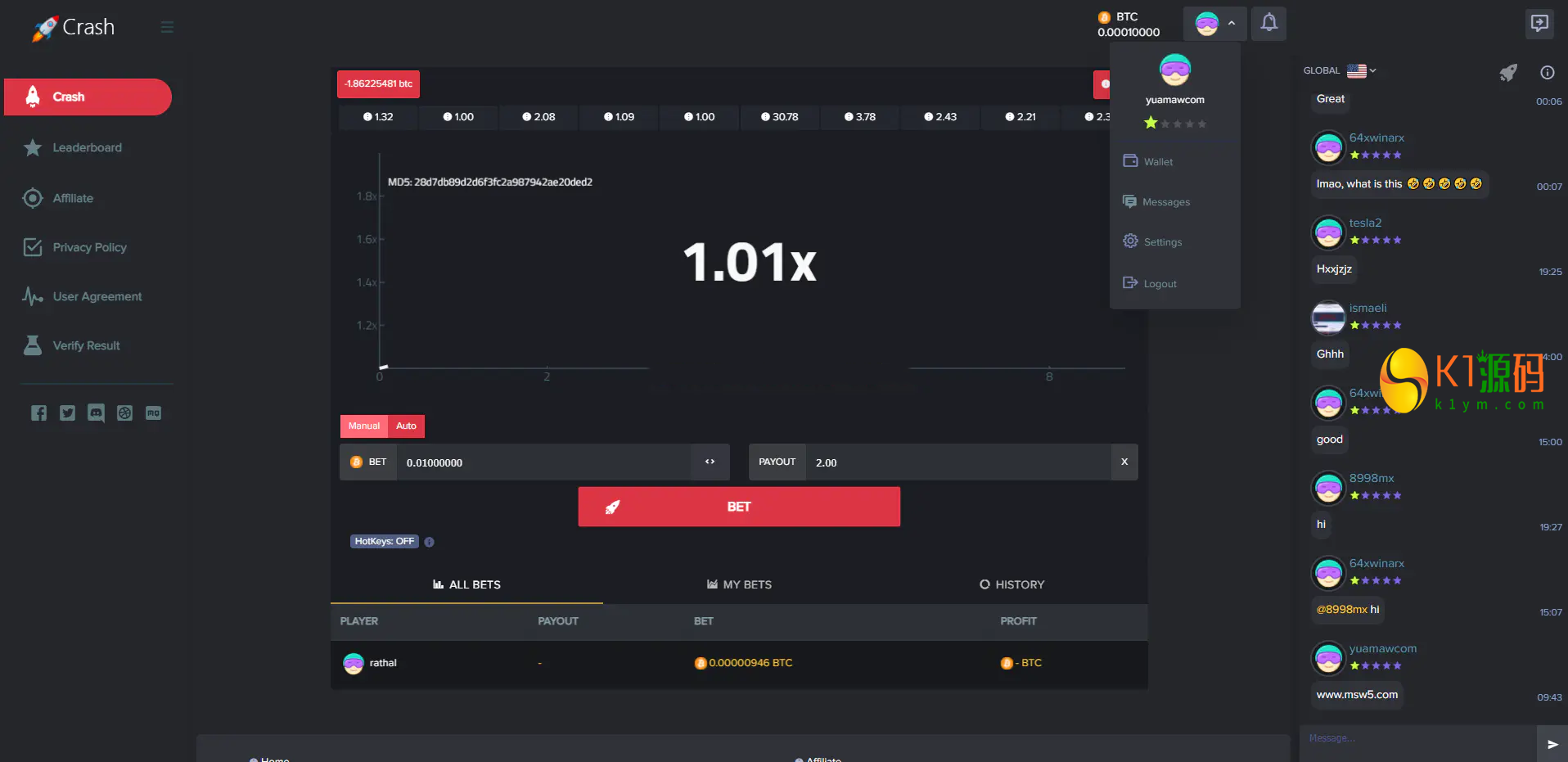Click the 0.00000946 BTC bet value

[x=744, y=663]
